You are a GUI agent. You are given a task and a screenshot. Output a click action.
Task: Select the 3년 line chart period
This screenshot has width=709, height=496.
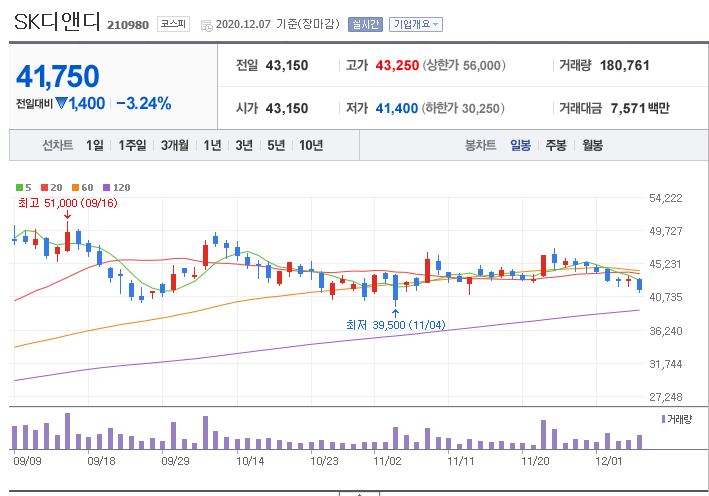(244, 145)
